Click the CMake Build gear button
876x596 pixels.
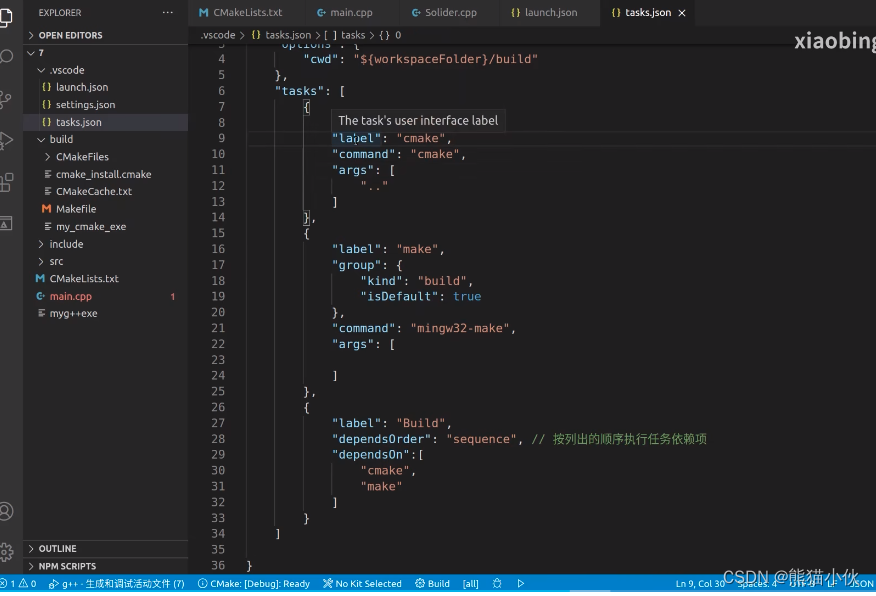432,583
